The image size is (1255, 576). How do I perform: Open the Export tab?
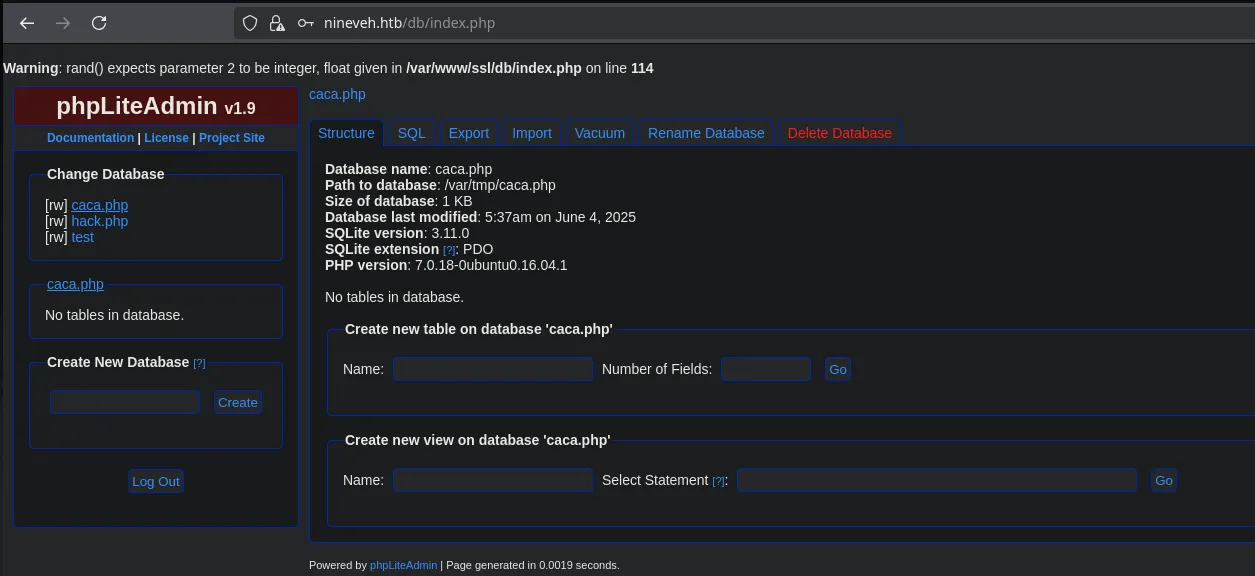click(x=468, y=133)
